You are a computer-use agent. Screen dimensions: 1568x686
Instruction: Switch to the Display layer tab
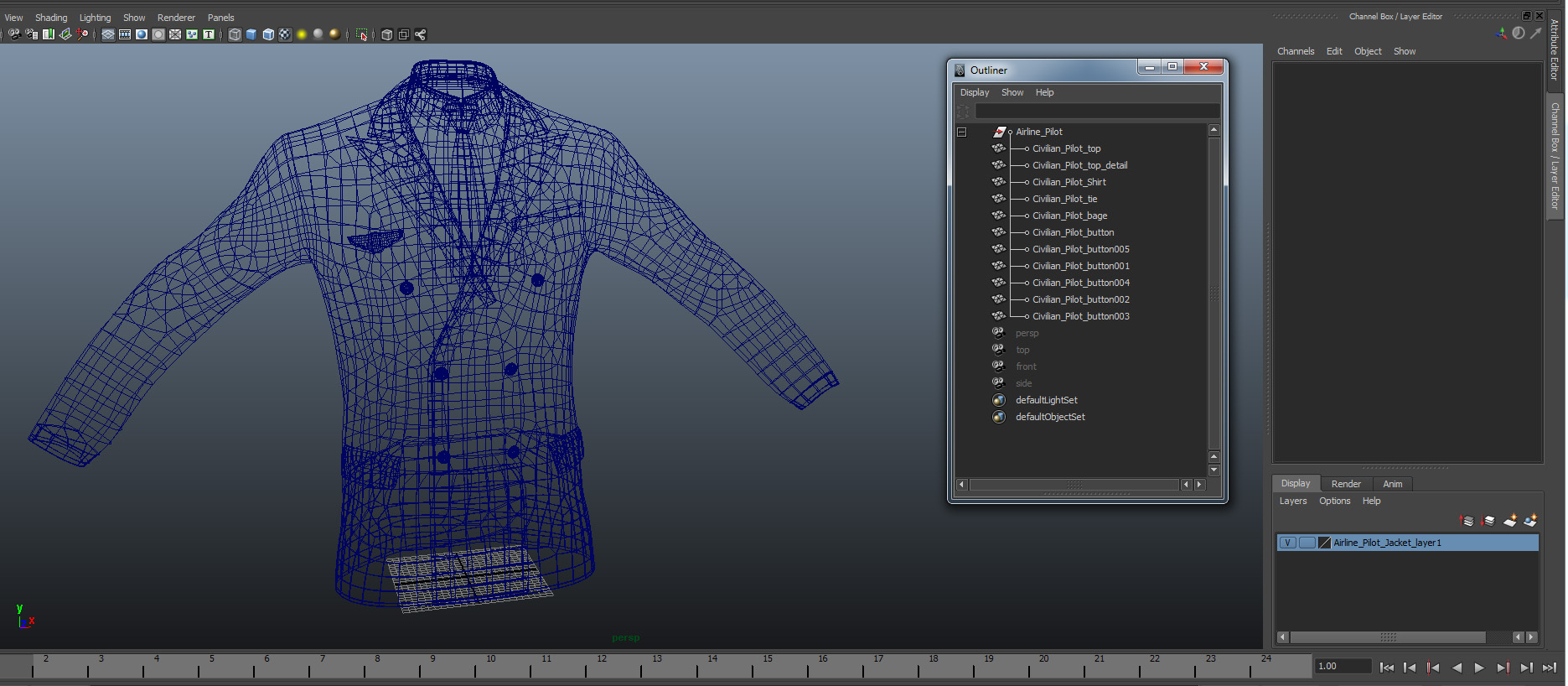click(1296, 484)
